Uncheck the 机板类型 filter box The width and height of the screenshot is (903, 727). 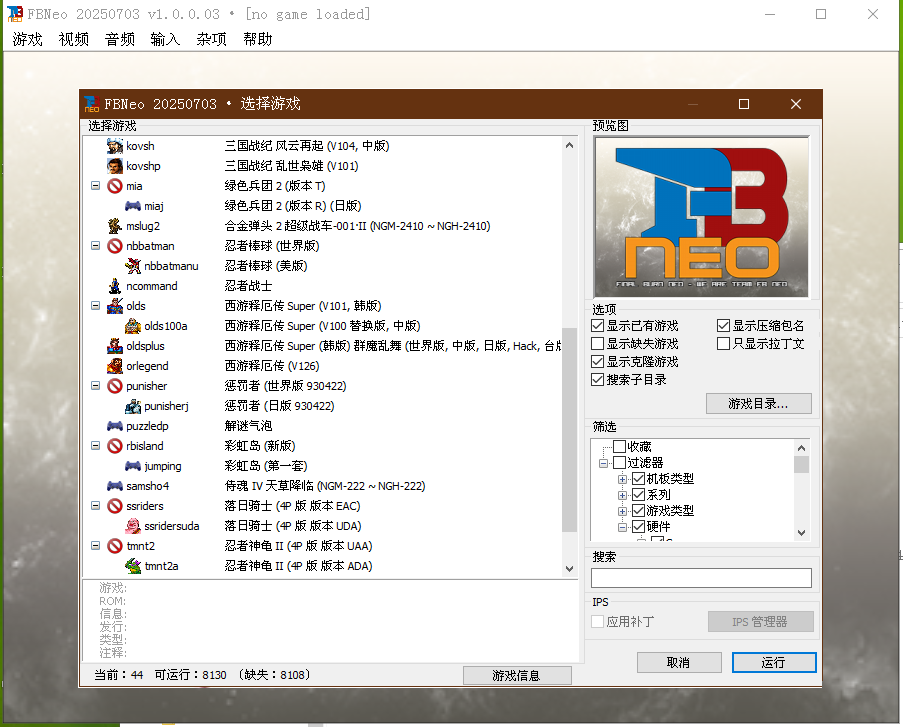(638, 479)
